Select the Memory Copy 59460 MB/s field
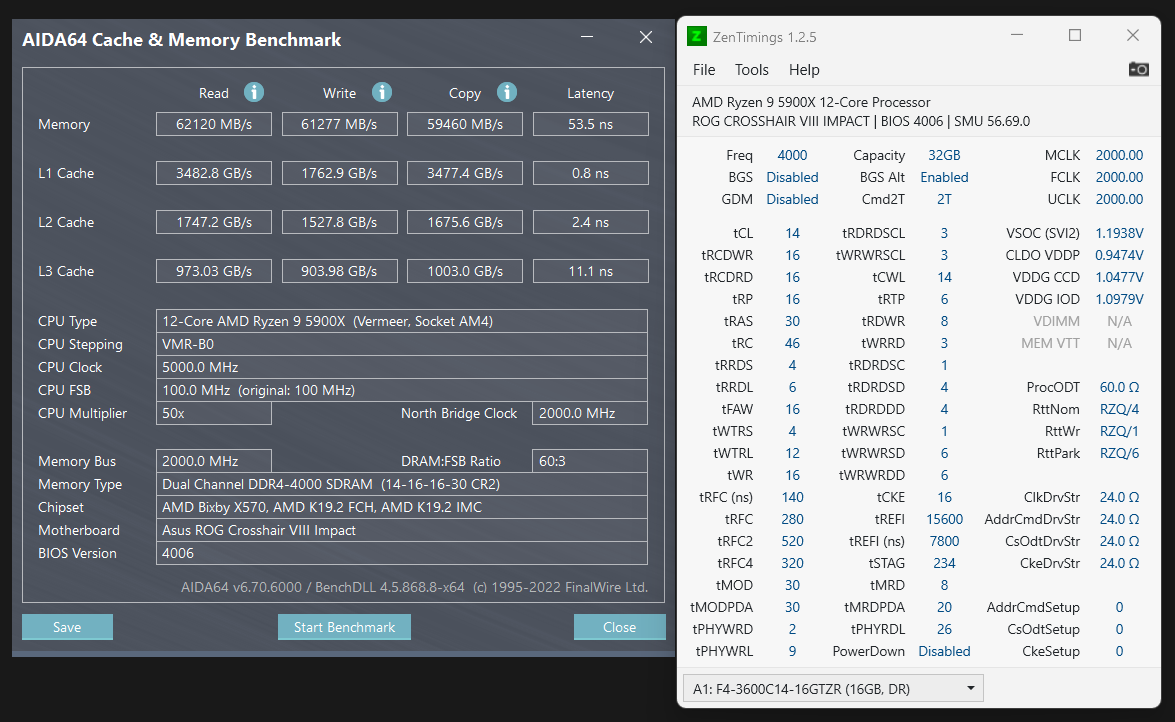Screen dimensions: 1175x722 point(465,124)
